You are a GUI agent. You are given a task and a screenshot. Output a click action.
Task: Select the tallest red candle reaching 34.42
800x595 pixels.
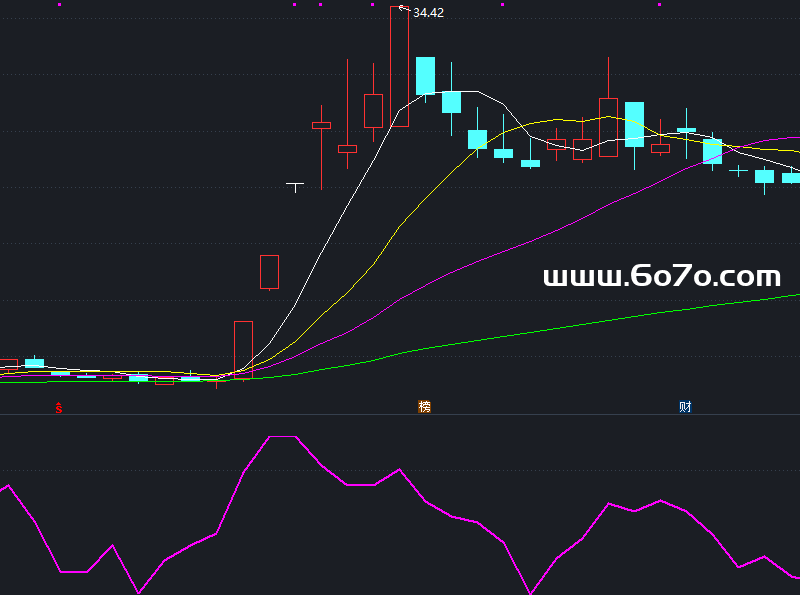pos(399,67)
